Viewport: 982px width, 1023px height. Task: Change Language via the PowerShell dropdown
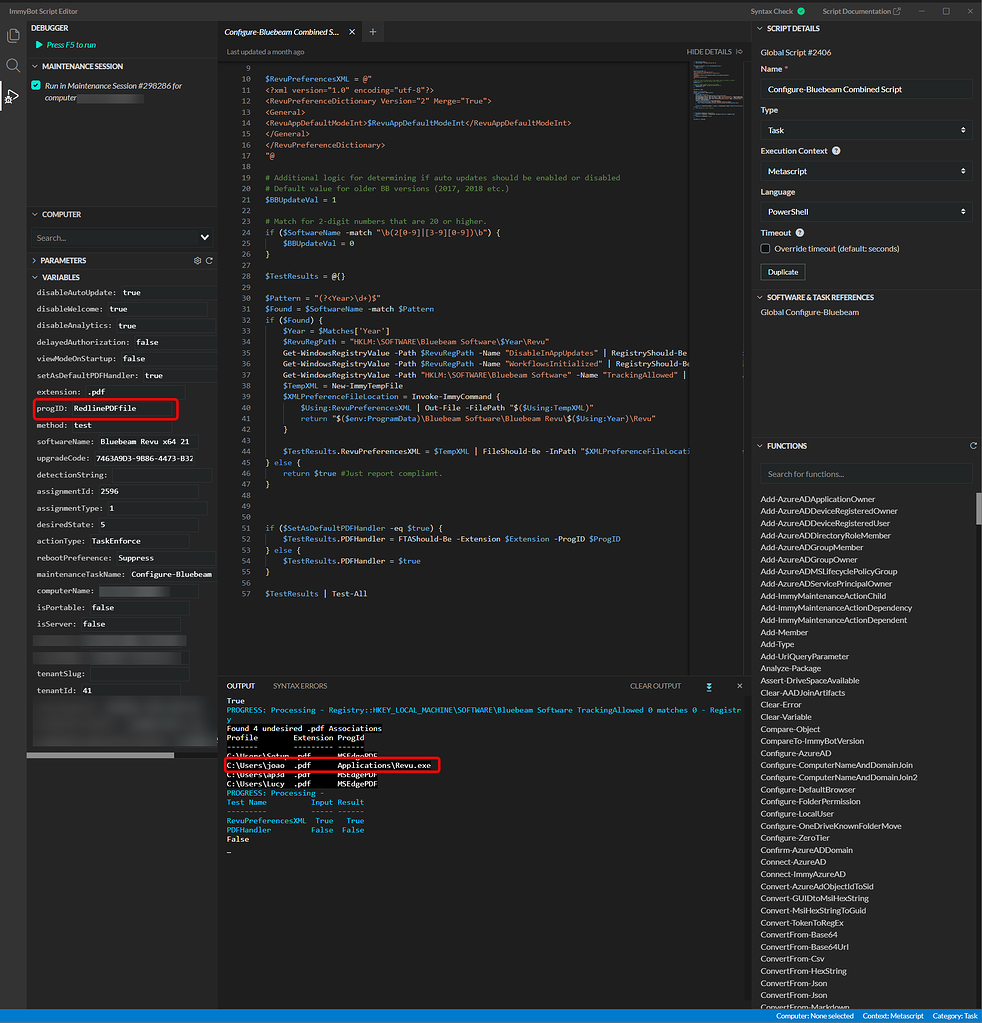pos(865,213)
